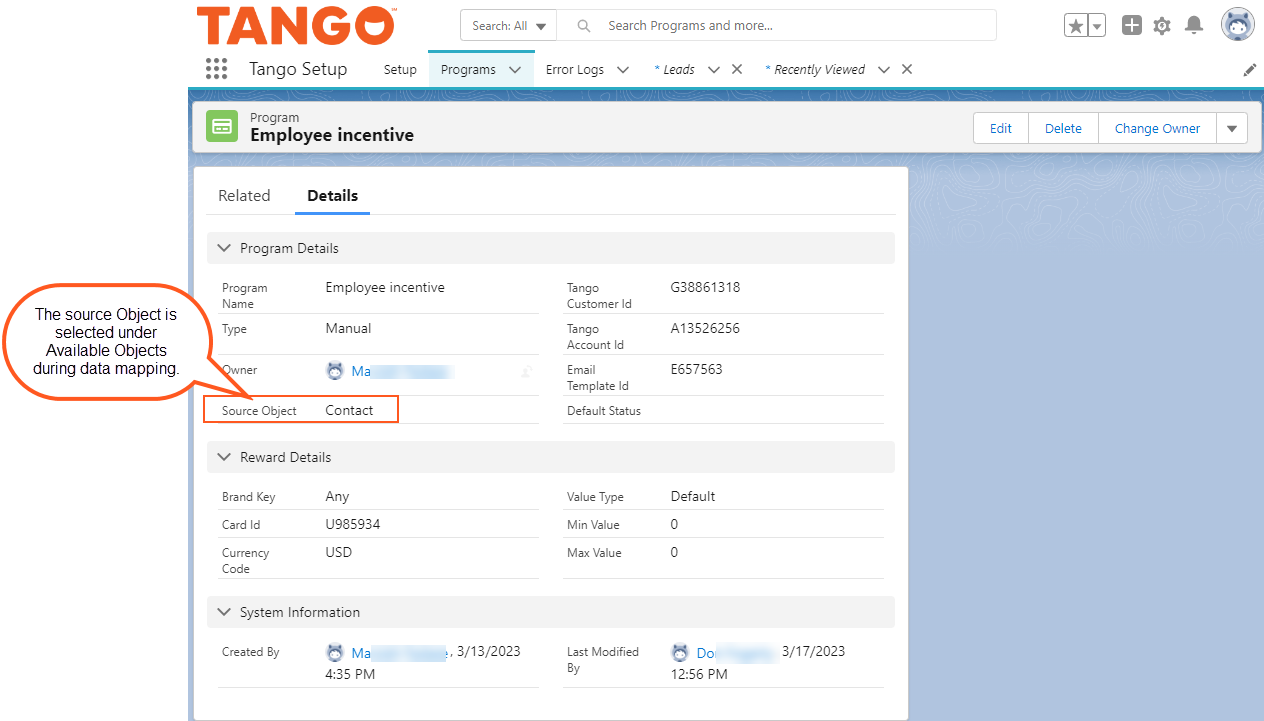
Task: Click the favorites star icon
Action: (x=1077, y=25)
